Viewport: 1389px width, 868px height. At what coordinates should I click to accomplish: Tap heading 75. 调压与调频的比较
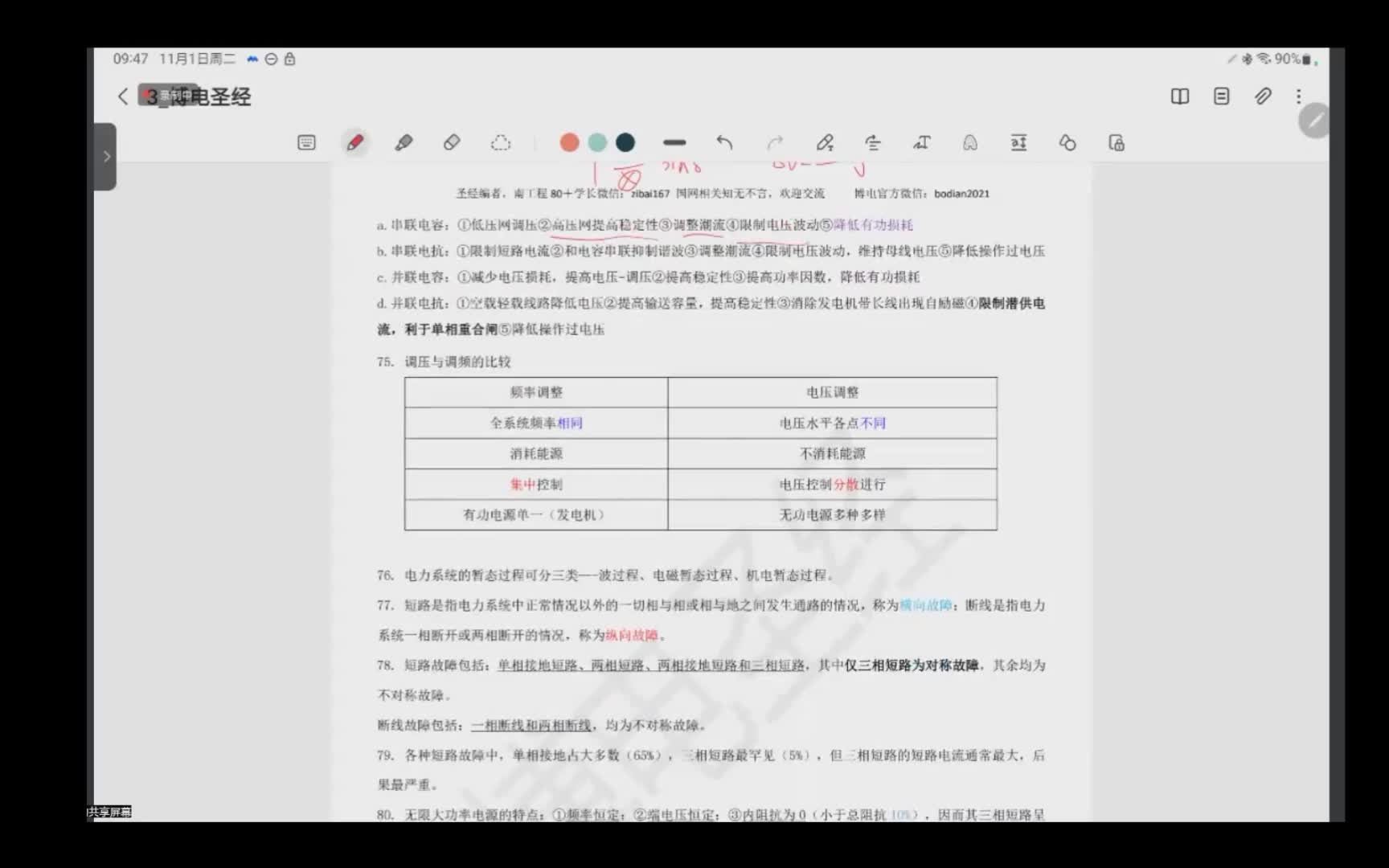(444, 362)
